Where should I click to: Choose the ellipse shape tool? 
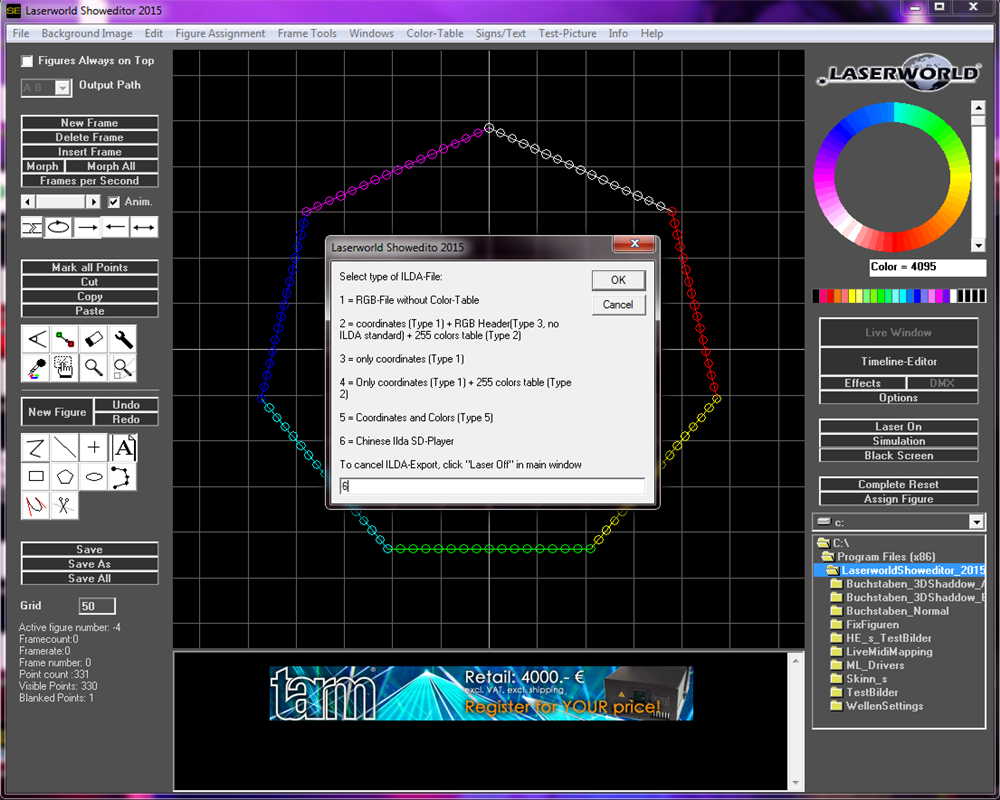click(94, 477)
